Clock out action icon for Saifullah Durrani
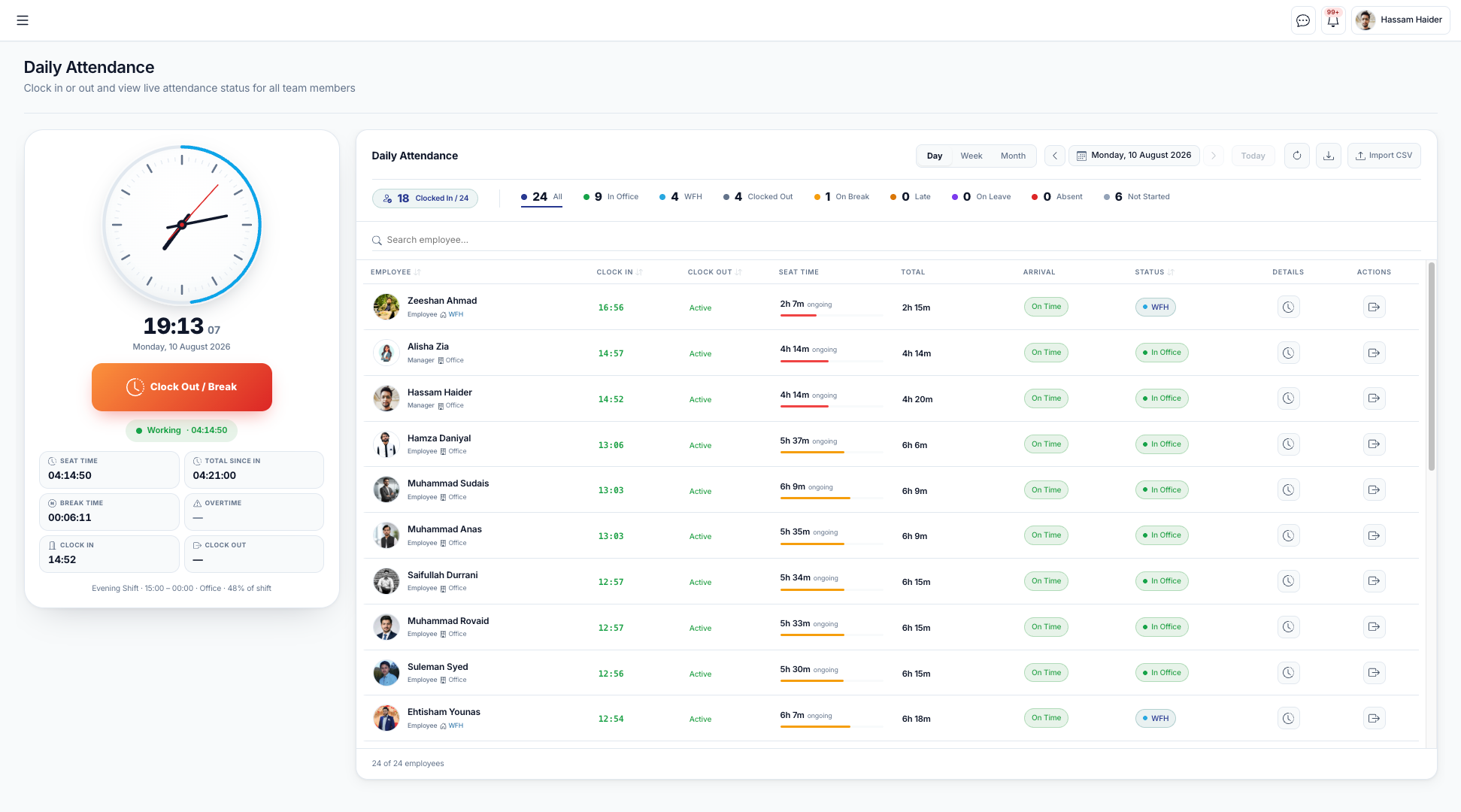1461x812 pixels. (1375, 581)
